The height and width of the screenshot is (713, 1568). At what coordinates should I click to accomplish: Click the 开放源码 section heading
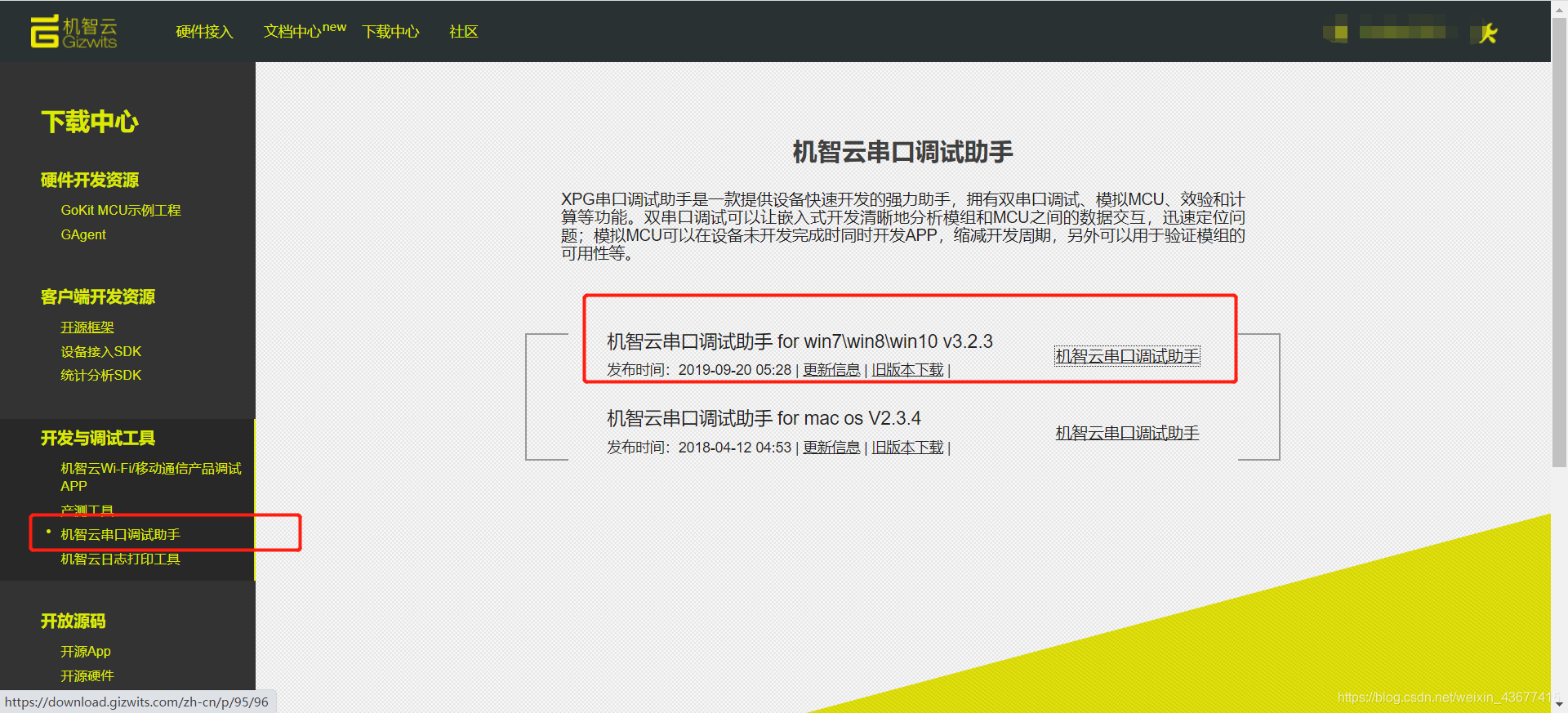pyautogui.click(x=73, y=622)
